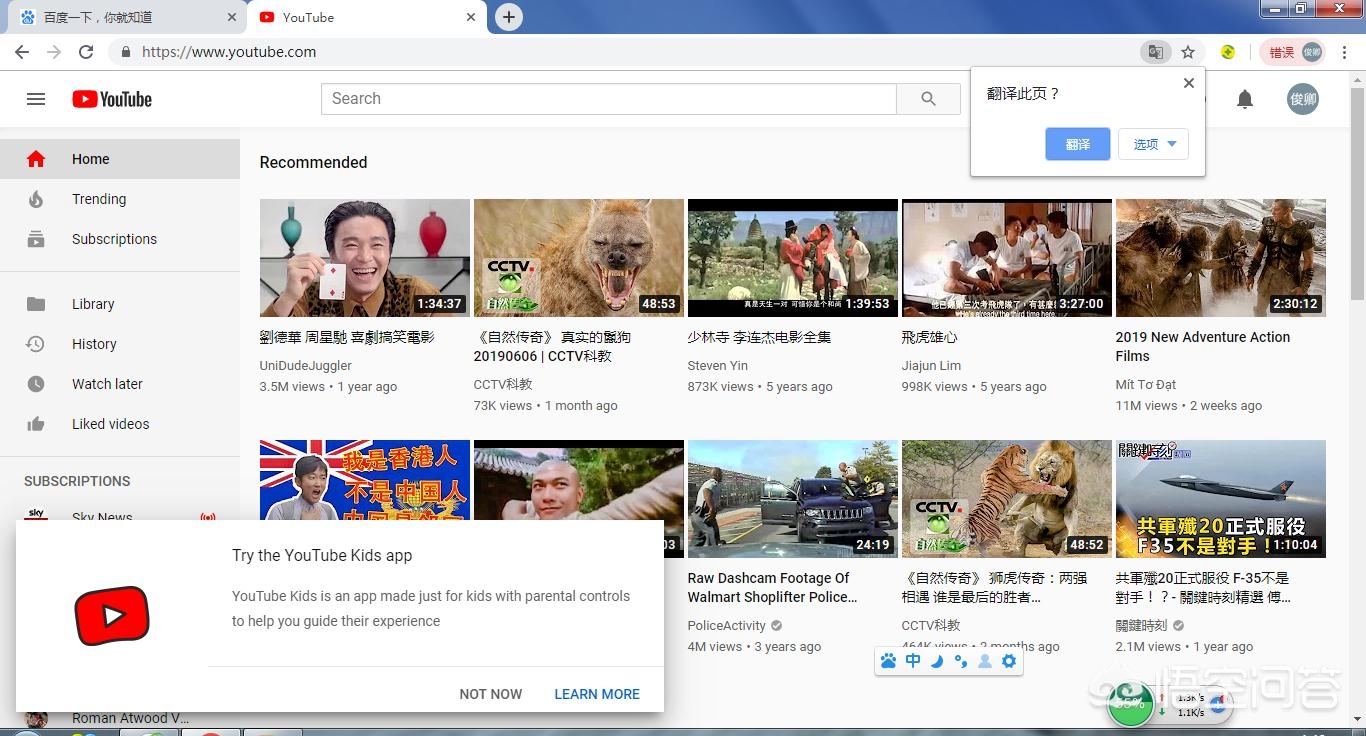Click the moon icon in floating toolbar

tap(937, 661)
